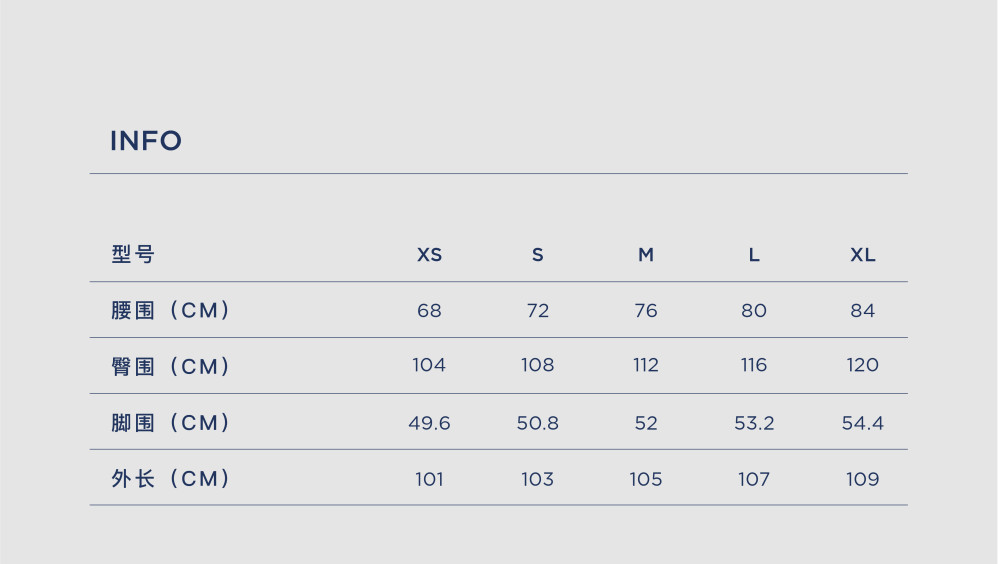
Task: Click the INFO heading
Action: click(x=146, y=141)
